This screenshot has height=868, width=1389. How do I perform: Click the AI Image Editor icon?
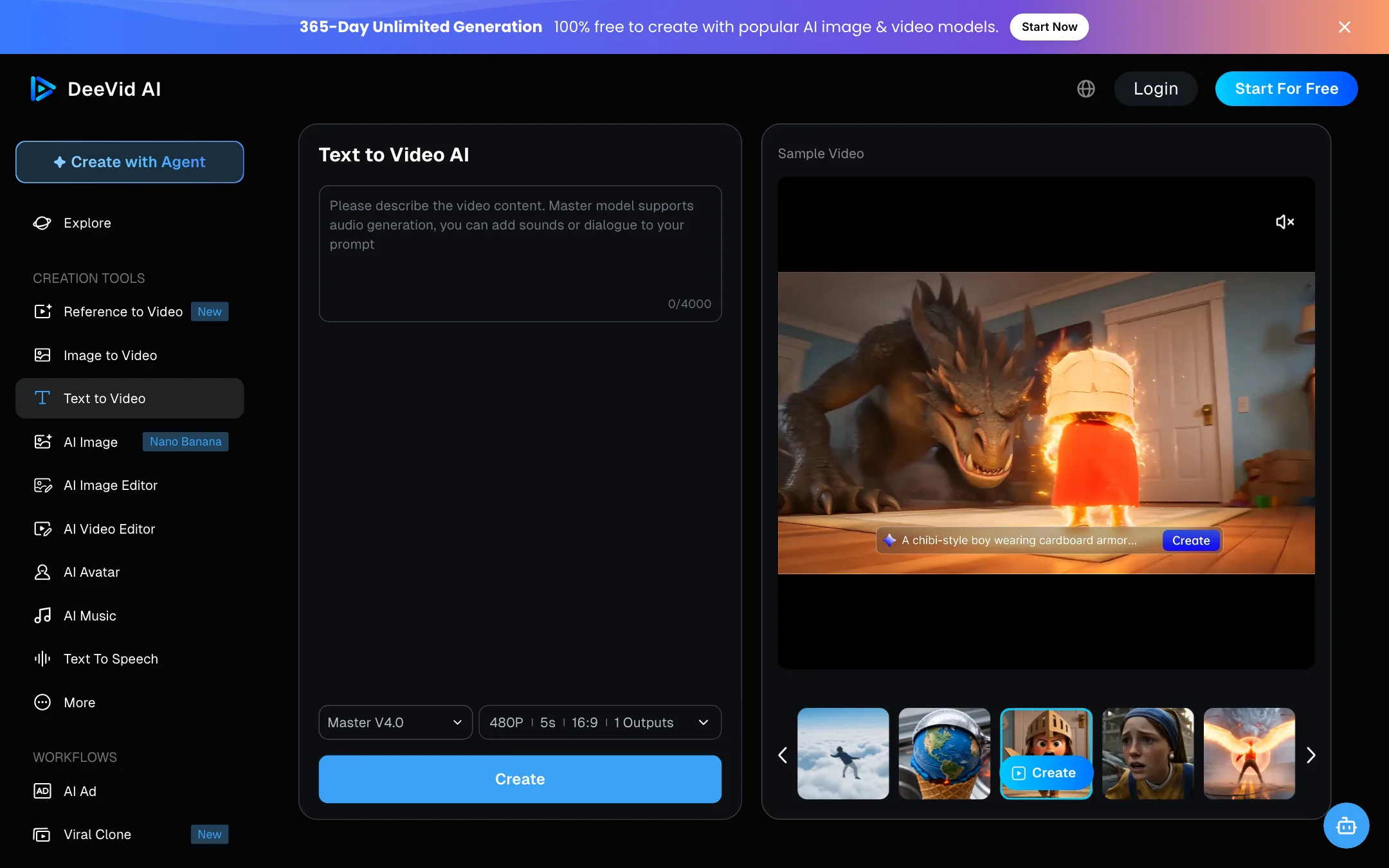pos(42,485)
